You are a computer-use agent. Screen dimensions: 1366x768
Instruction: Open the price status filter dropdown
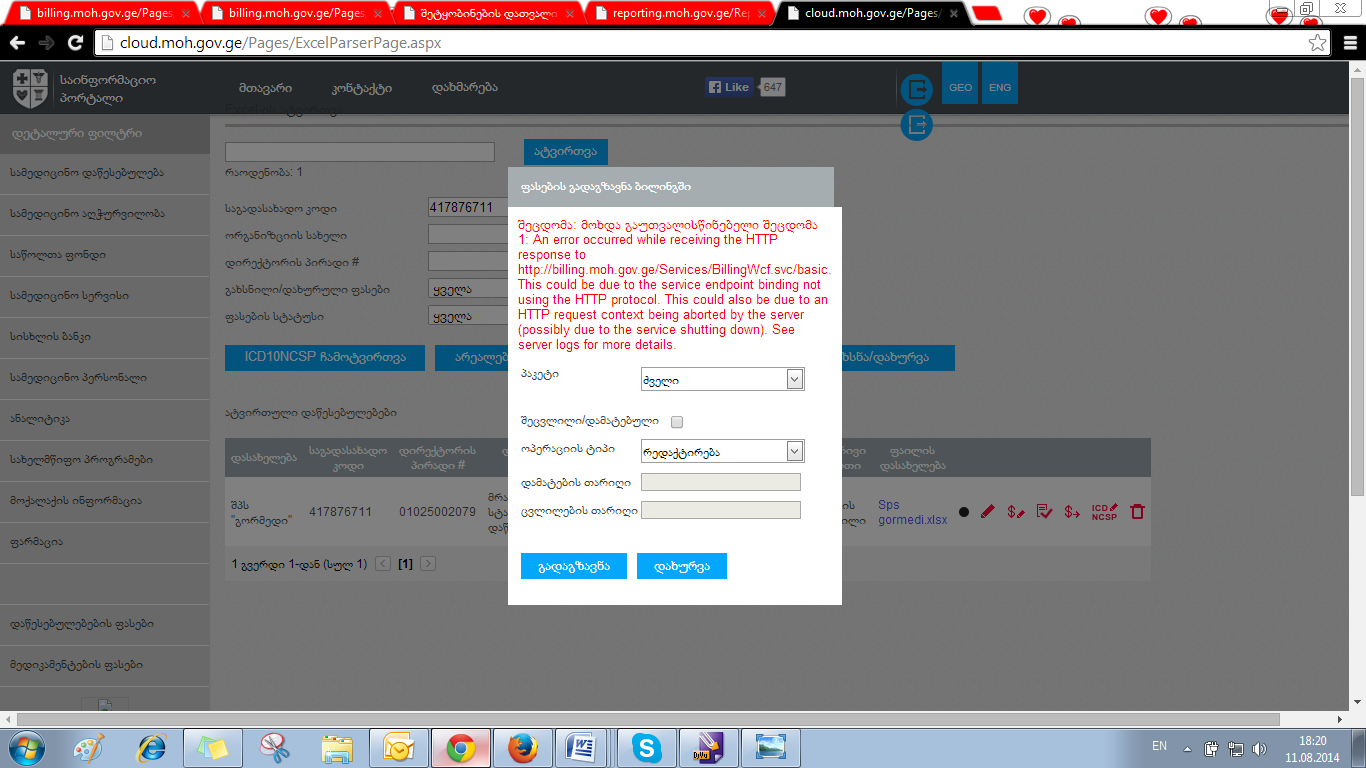coord(468,317)
